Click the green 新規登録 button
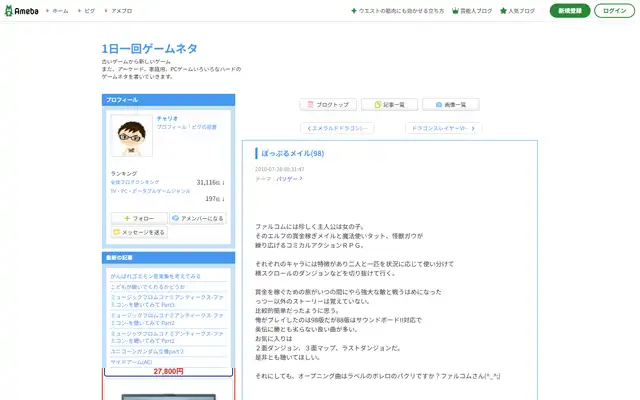The image size is (640, 400). 570,11
